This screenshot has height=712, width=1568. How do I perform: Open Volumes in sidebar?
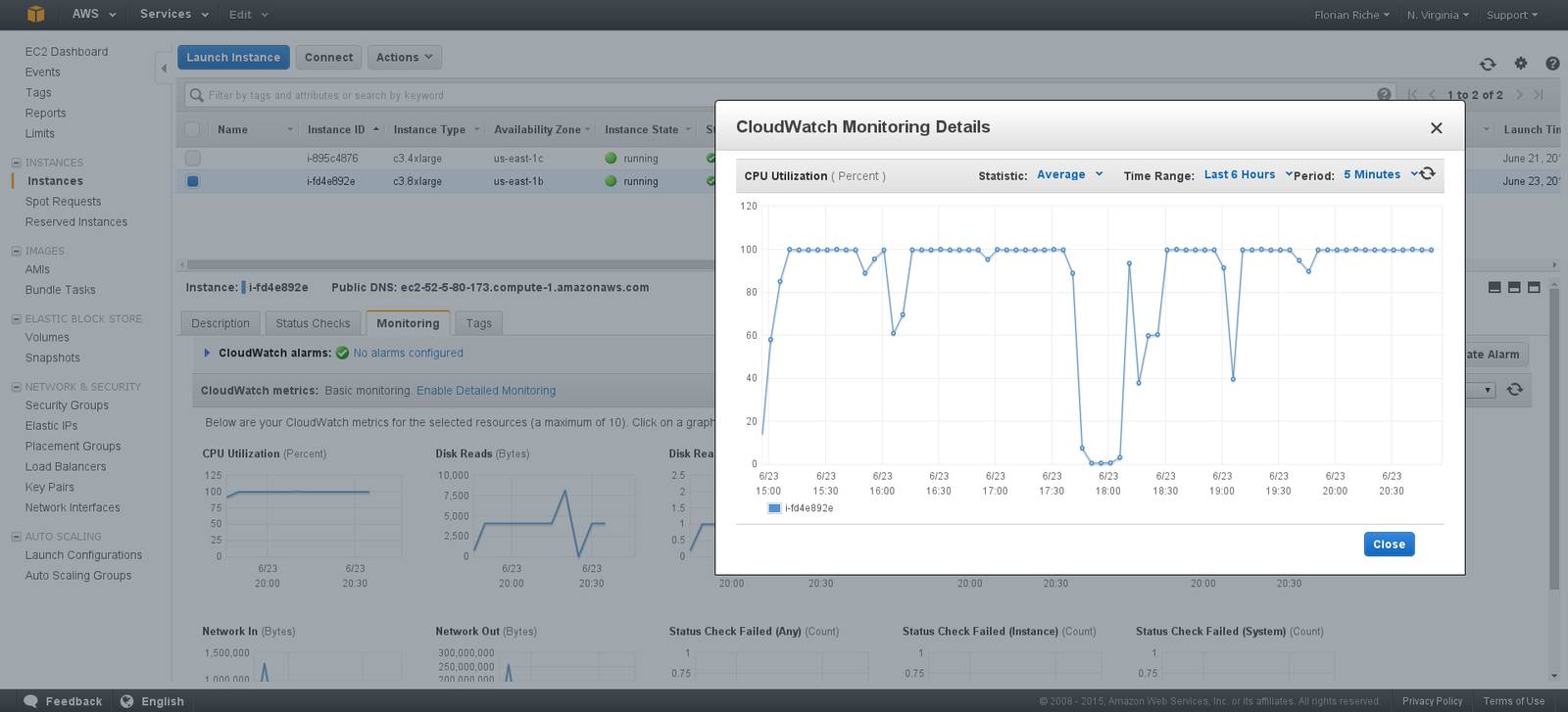click(x=47, y=338)
